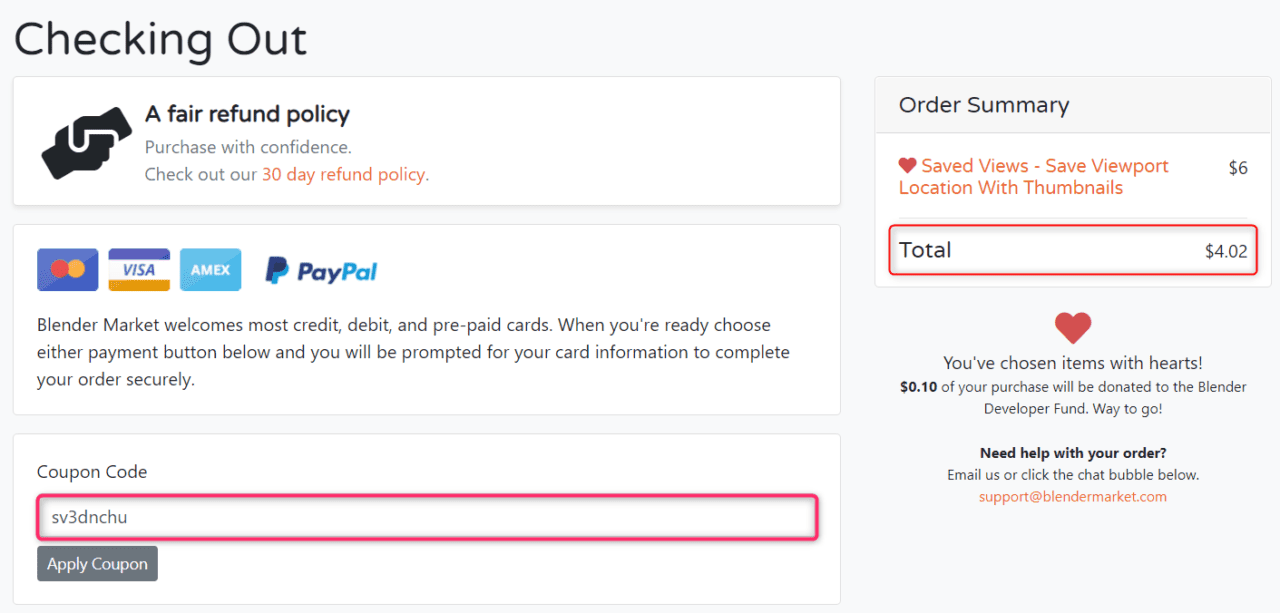
Task: Click the Checking Out page heading
Action: click(160, 38)
